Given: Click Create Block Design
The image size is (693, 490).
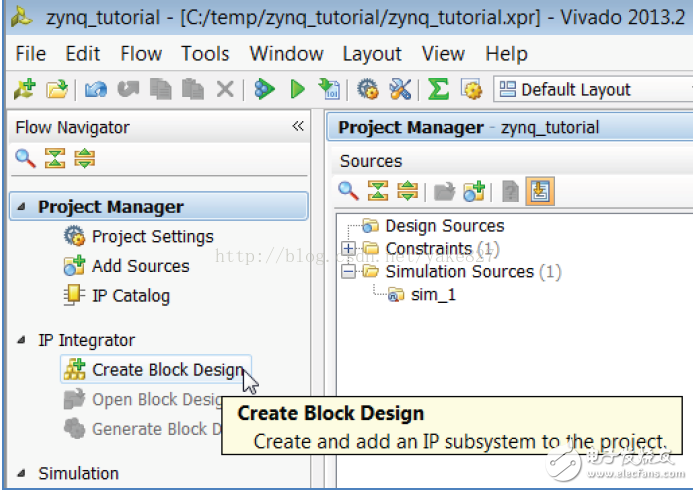Looking at the screenshot, I should coord(166,370).
